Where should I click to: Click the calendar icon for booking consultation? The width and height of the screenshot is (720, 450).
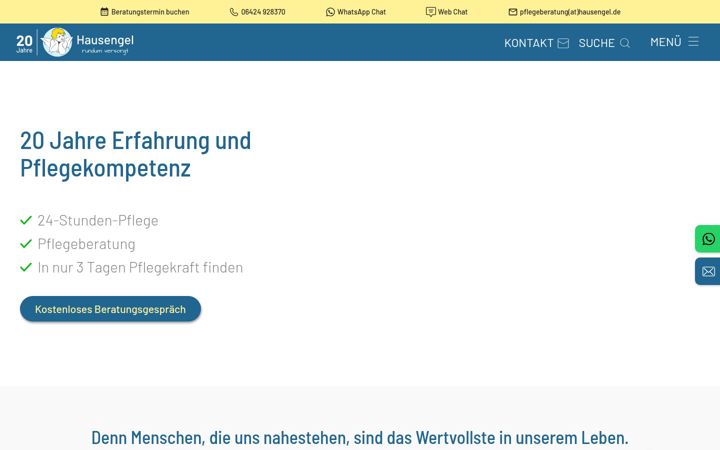pyautogui.click(x=104, y=12)
